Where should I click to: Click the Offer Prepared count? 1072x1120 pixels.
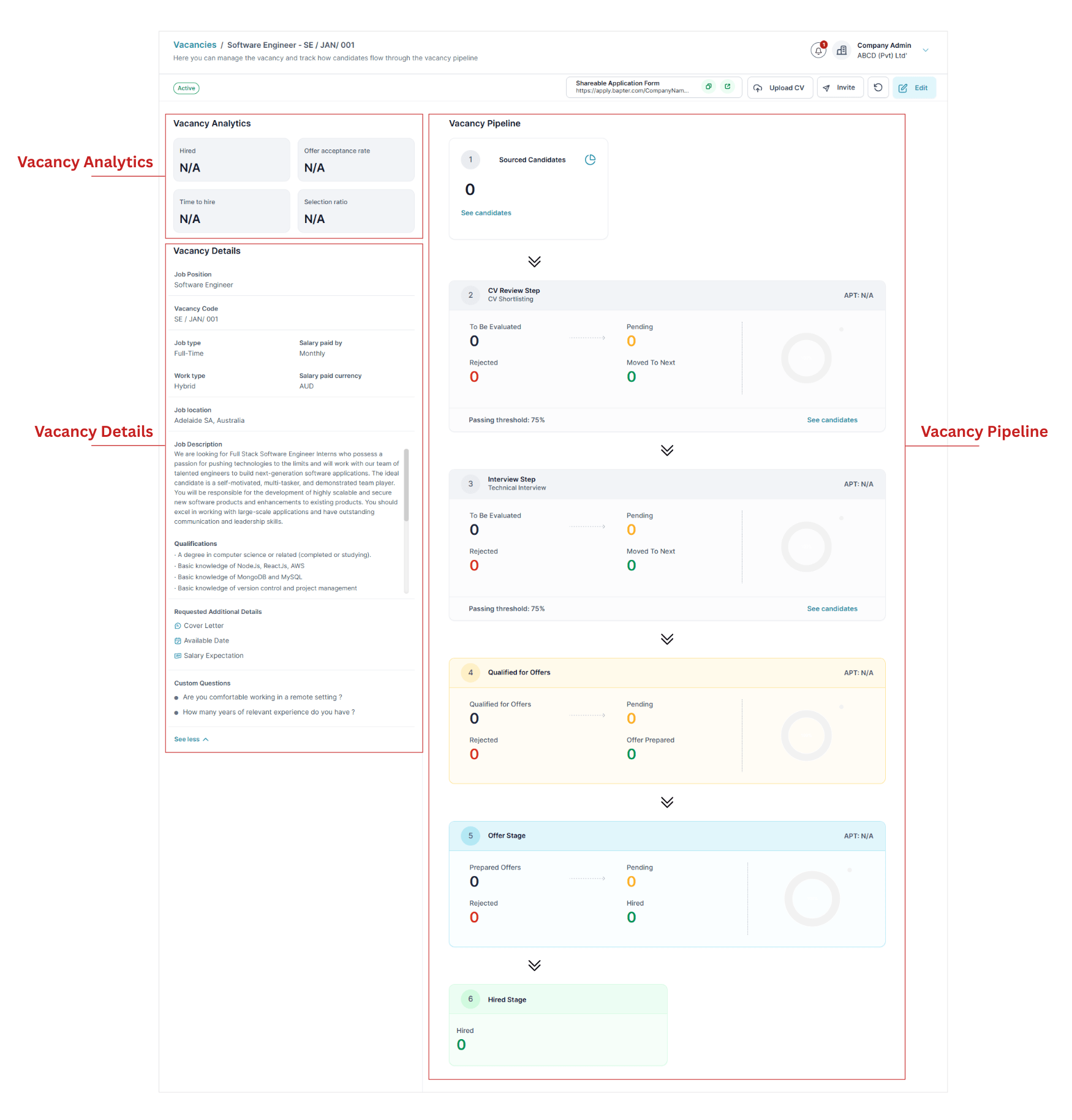[x=632, y=754]
